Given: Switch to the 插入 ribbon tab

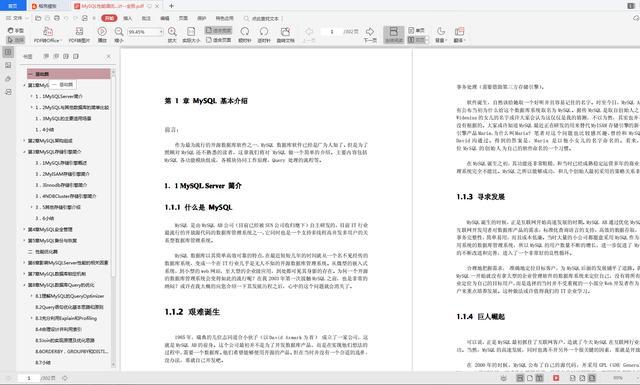Looking at the screenshot, I should point(127,18).
